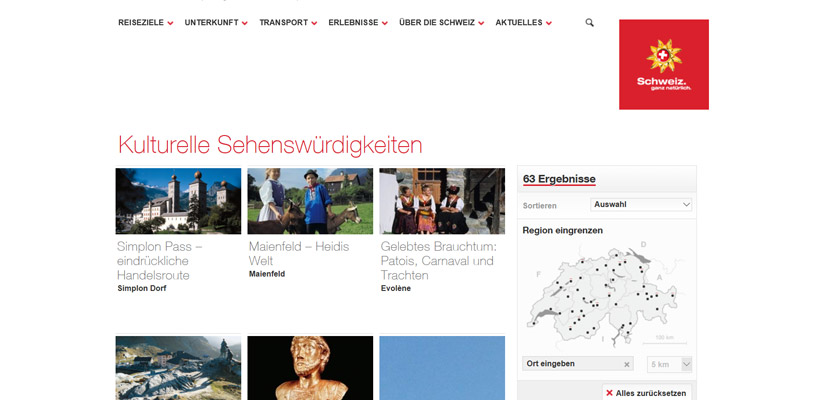The height and width of the screenshot is (400, 824).
Task: Open the Aktuelles menu
Action: [523, 23]
